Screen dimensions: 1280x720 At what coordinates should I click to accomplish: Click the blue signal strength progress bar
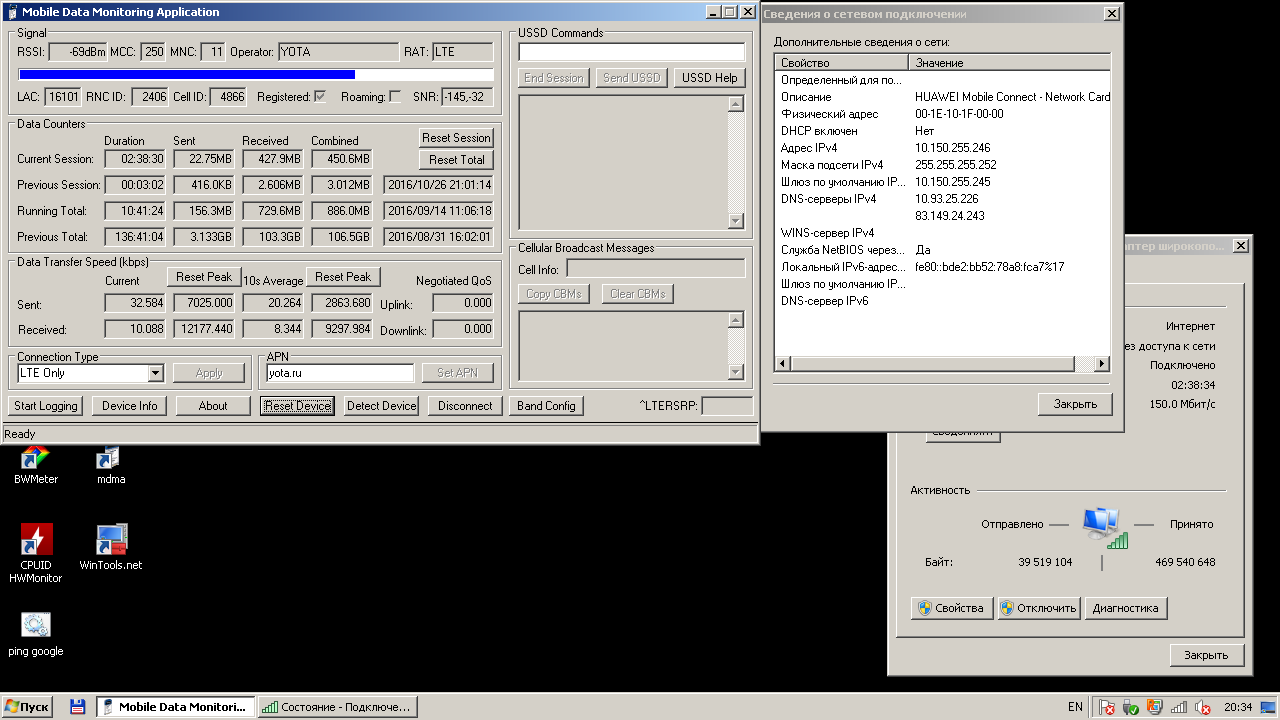256,75
